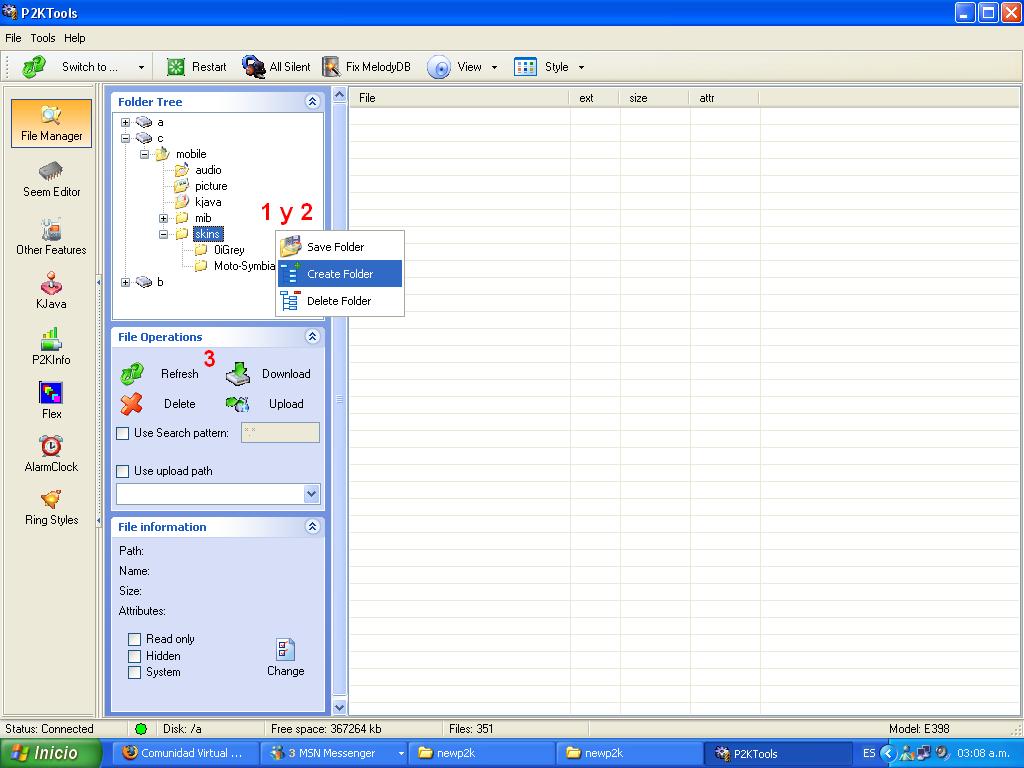
Task: Click the View disc icon
Action: (439, 67)
